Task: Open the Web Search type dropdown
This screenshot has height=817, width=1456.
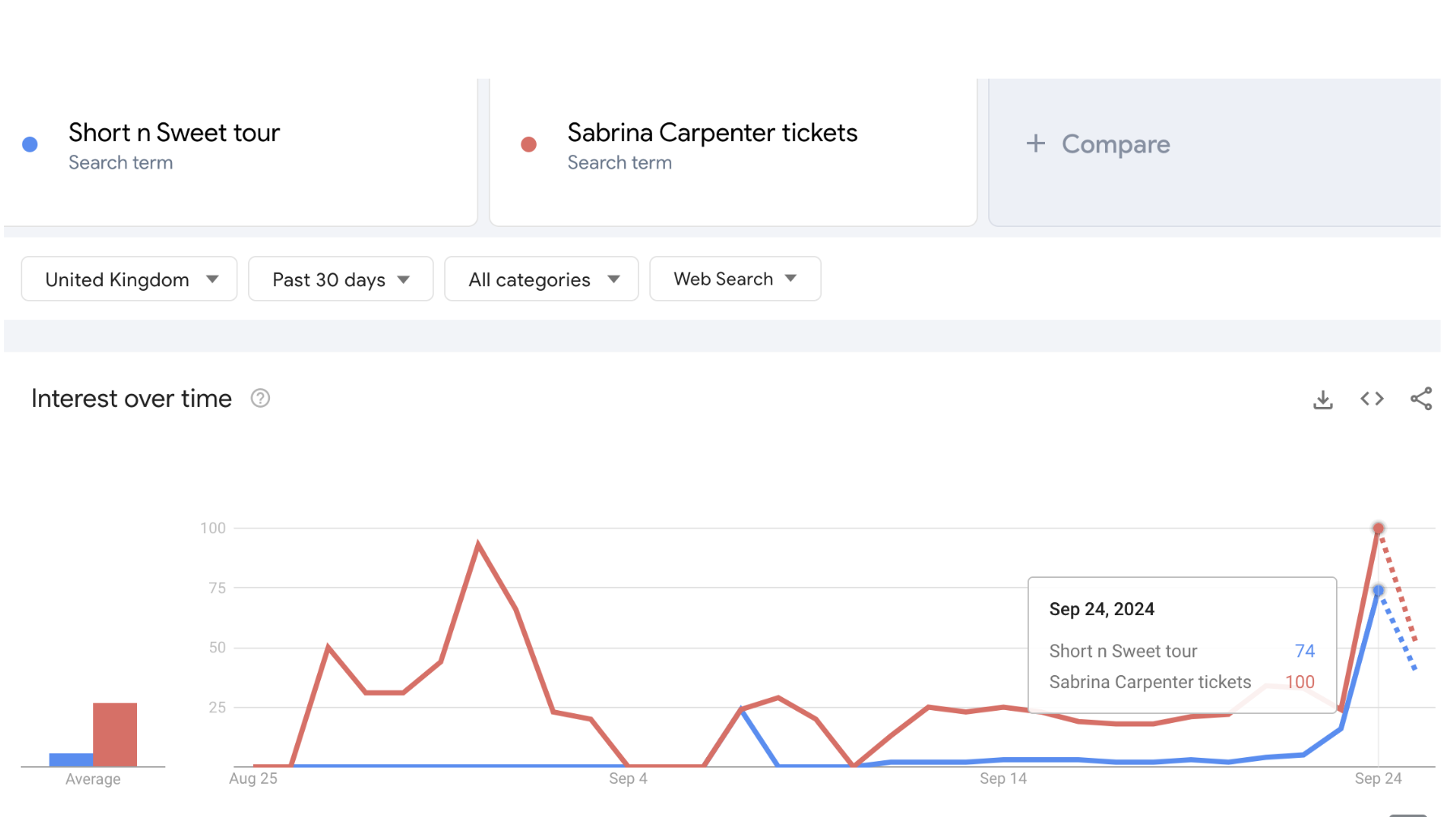Action: (735, 279)
